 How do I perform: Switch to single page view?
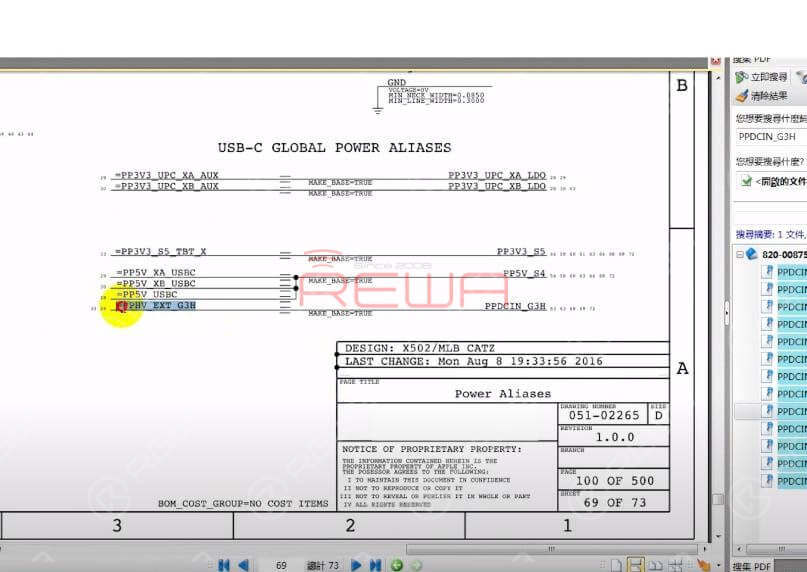point(616,566)
